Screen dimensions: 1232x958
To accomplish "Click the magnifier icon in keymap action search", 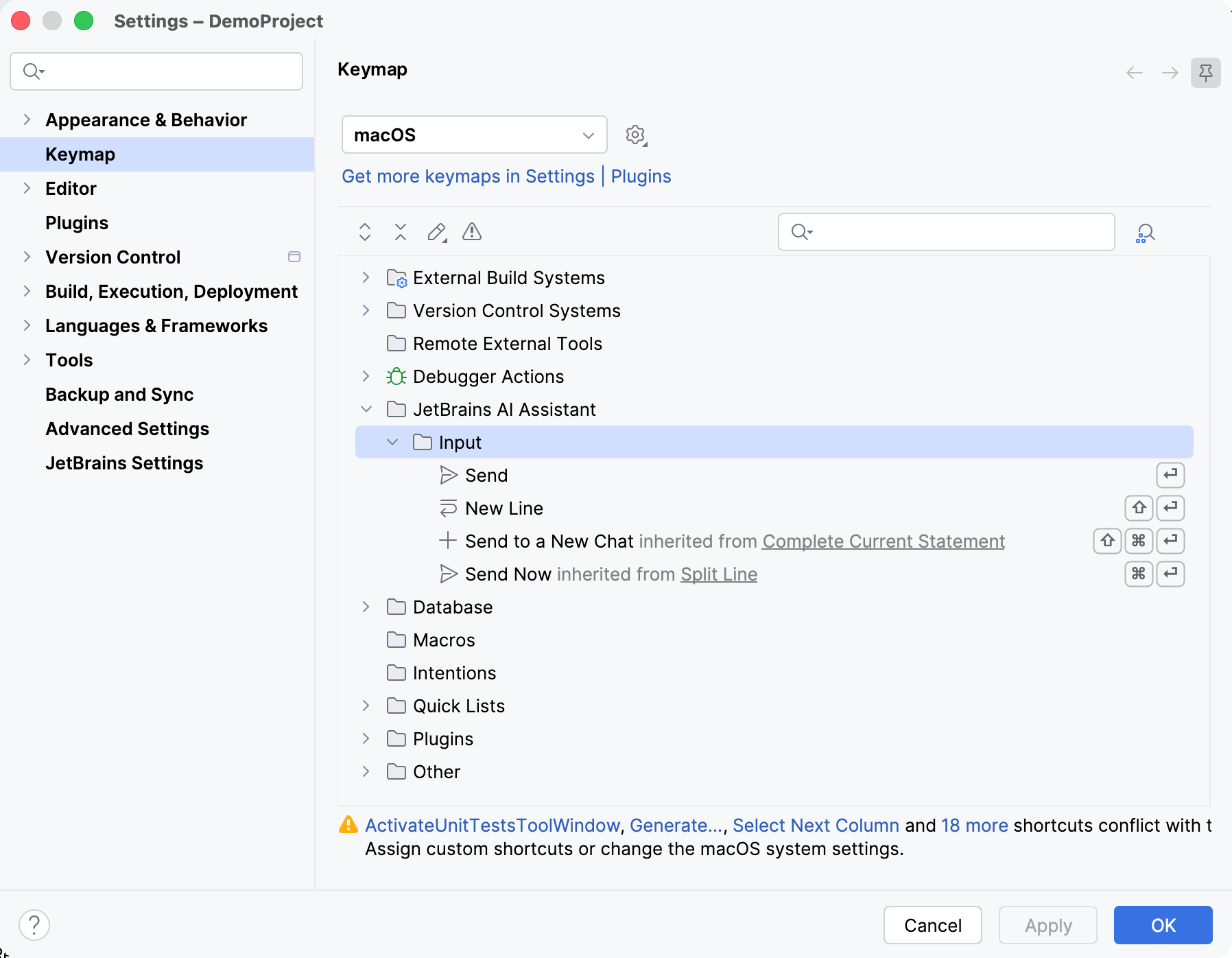I will 801,232.
